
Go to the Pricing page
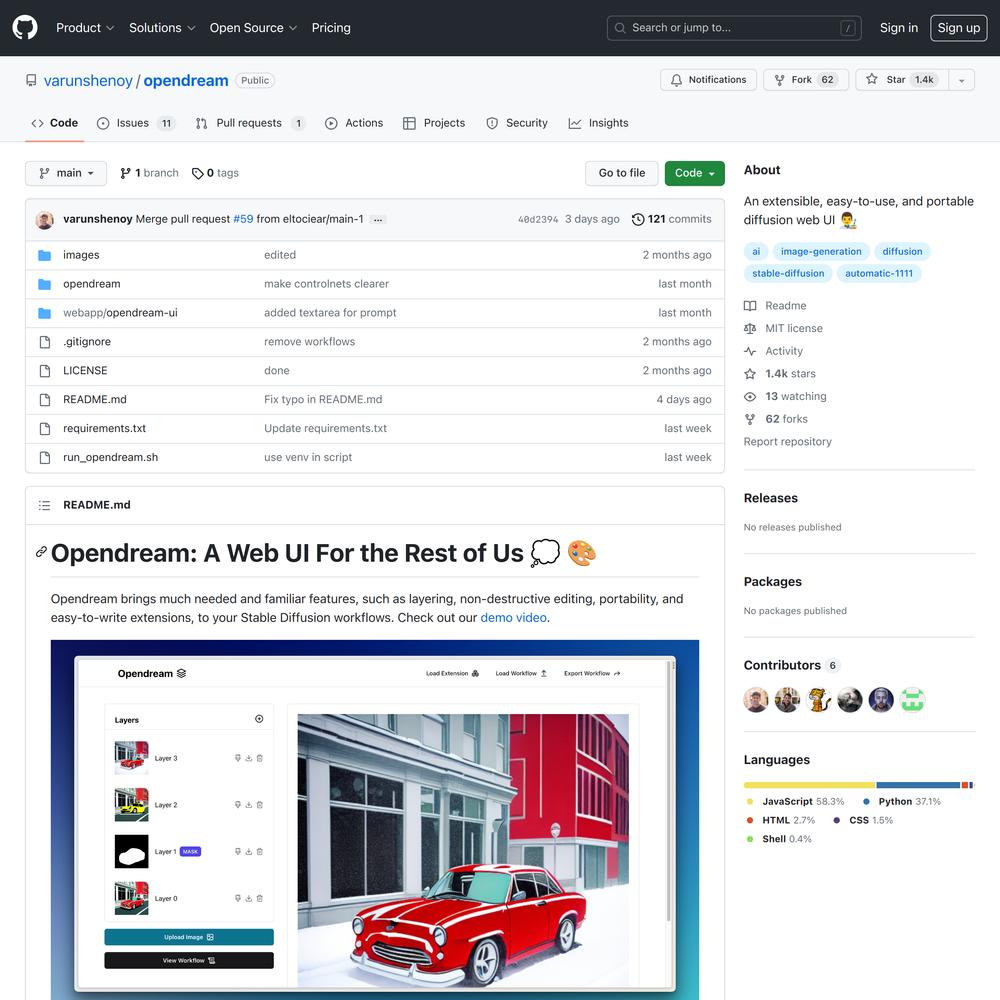pos(331,27)
